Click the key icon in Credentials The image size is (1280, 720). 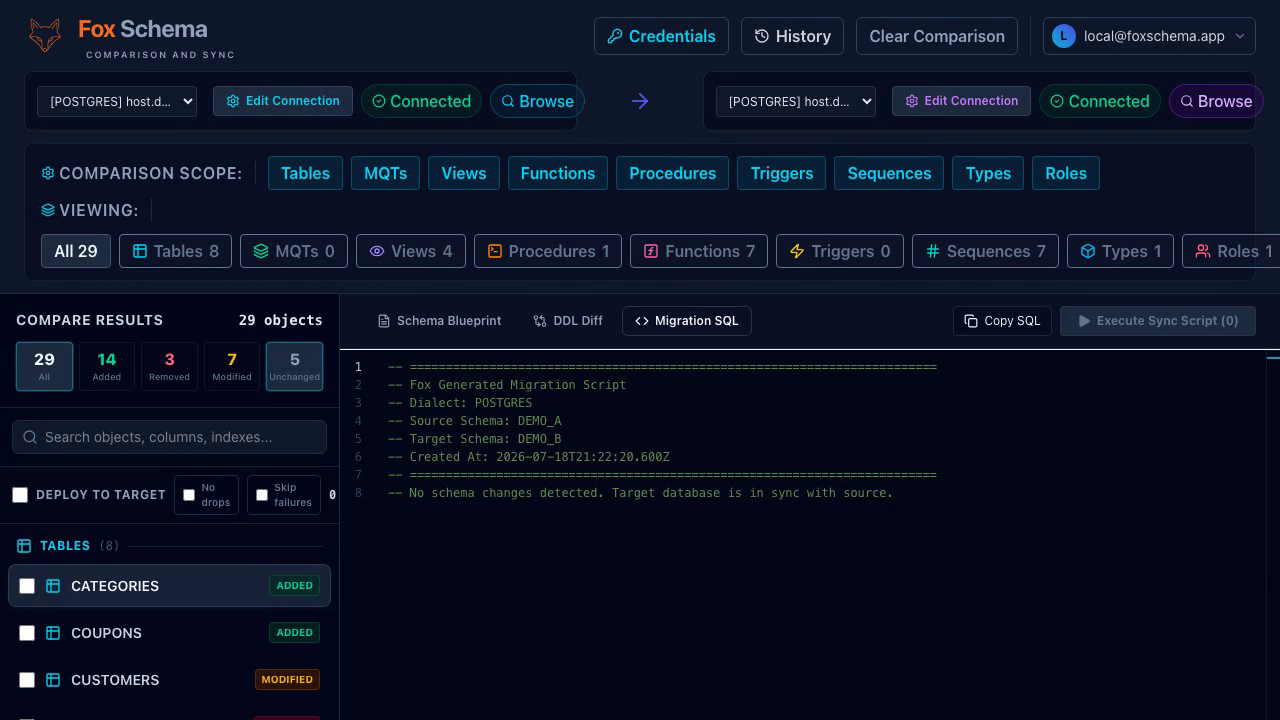pos(615,36)
